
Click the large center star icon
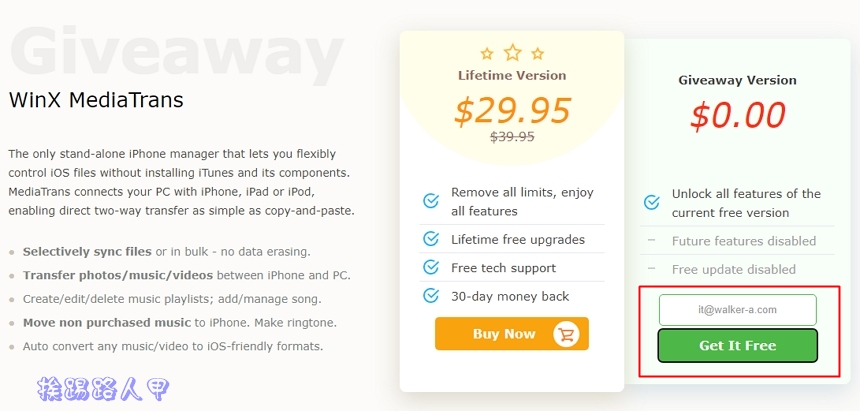[x=512, y=51]
